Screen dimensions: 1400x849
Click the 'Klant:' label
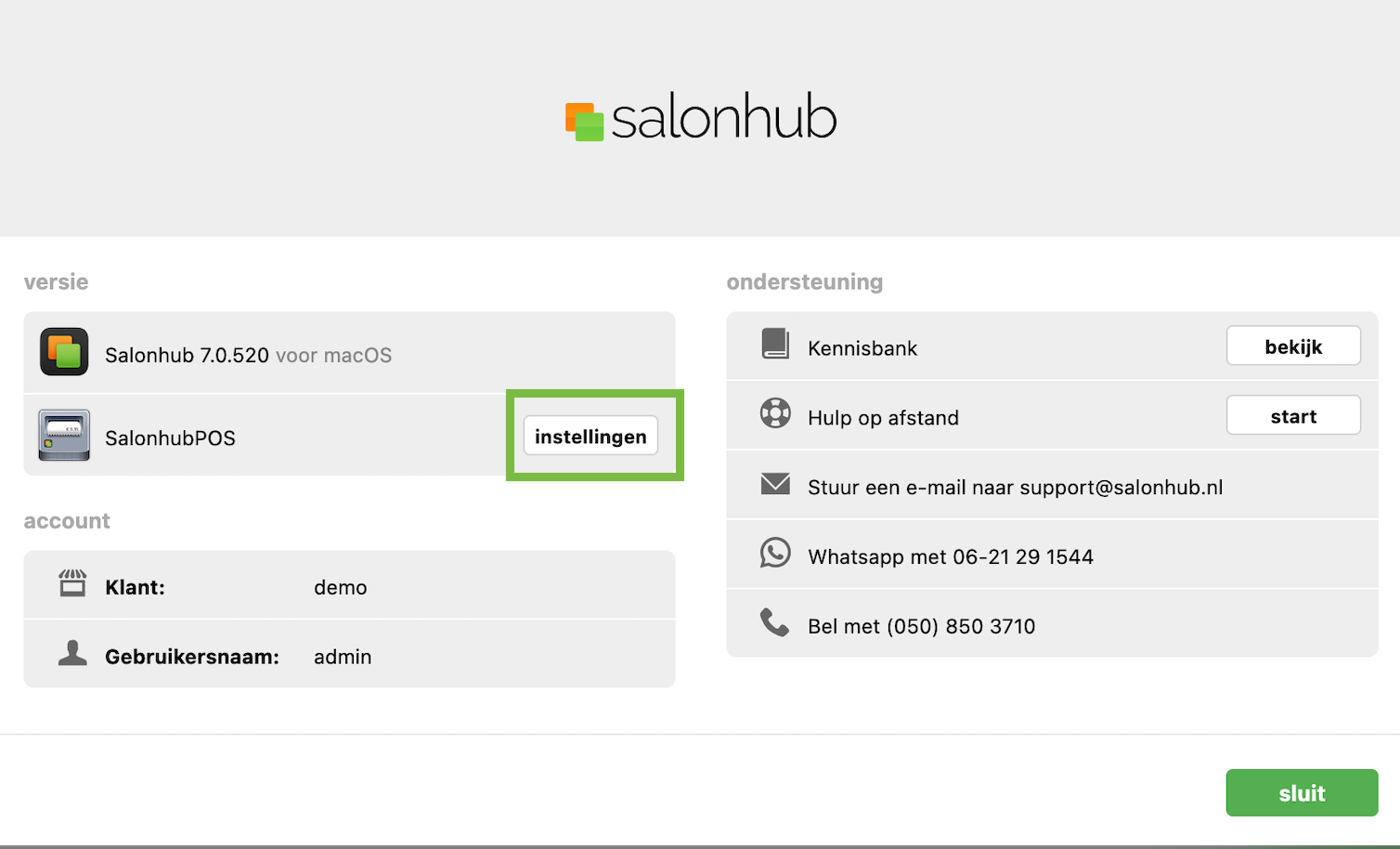(135, 587)
